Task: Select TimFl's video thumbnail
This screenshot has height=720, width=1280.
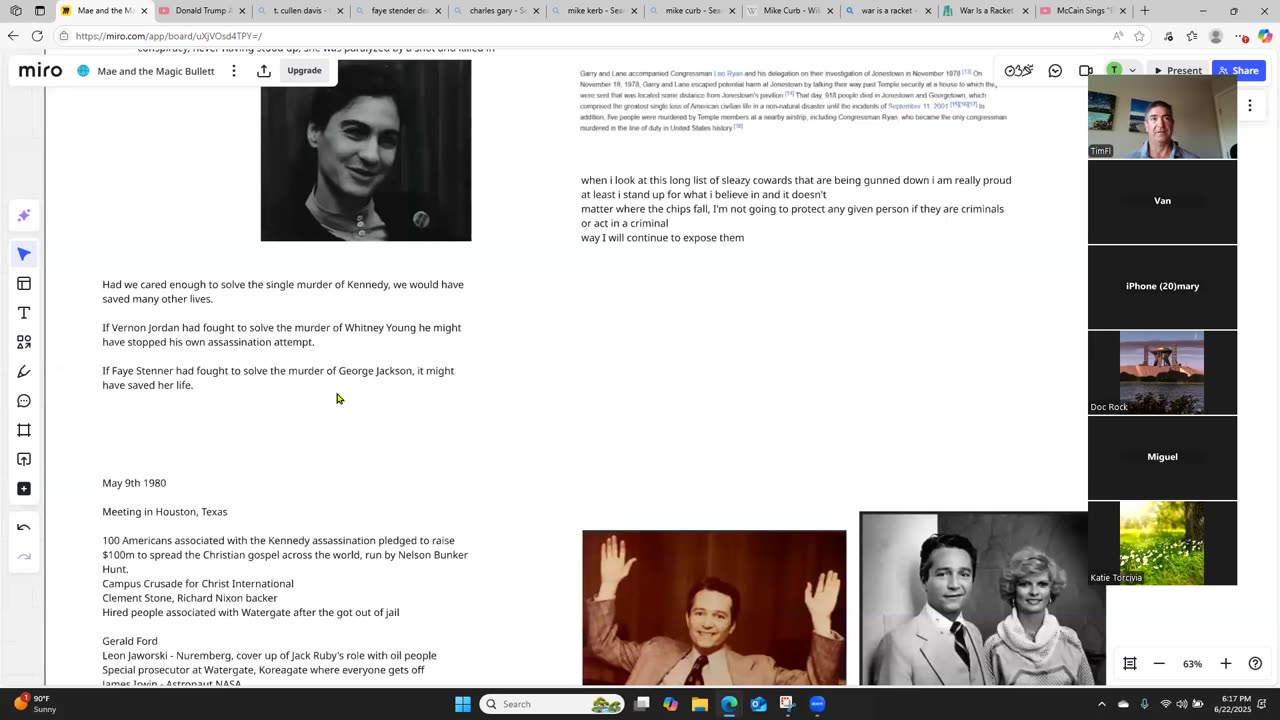Action: tap(1162, 117)
